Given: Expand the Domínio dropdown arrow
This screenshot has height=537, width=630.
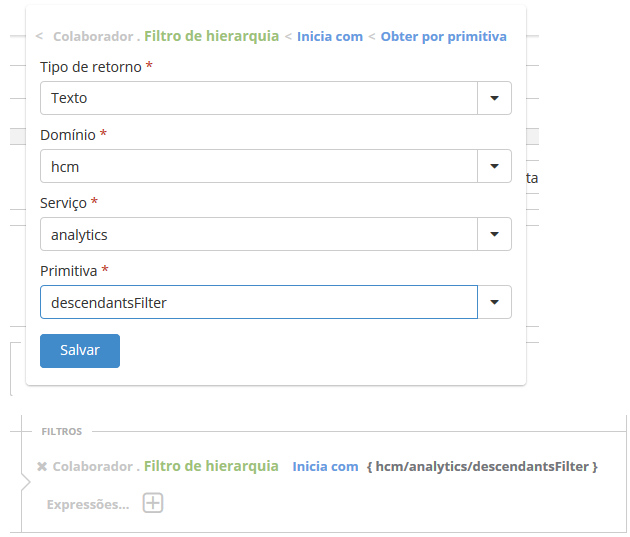Looking at the screenshot, I should (x=494, y=166).
